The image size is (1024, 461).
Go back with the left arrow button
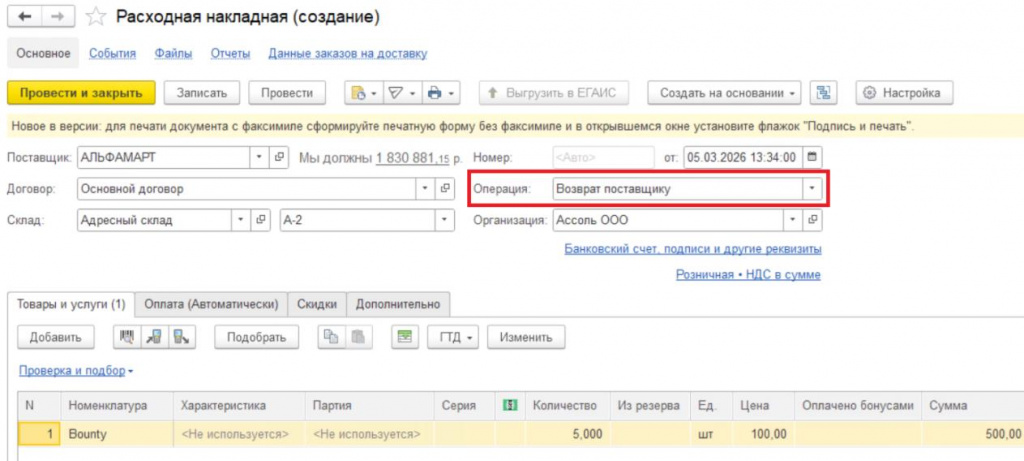pos(25,18)
